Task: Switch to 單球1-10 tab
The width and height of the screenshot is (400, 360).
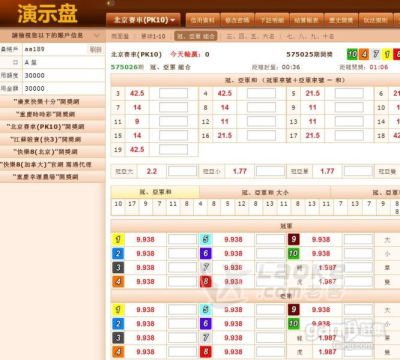Action: tap(153, 36)
